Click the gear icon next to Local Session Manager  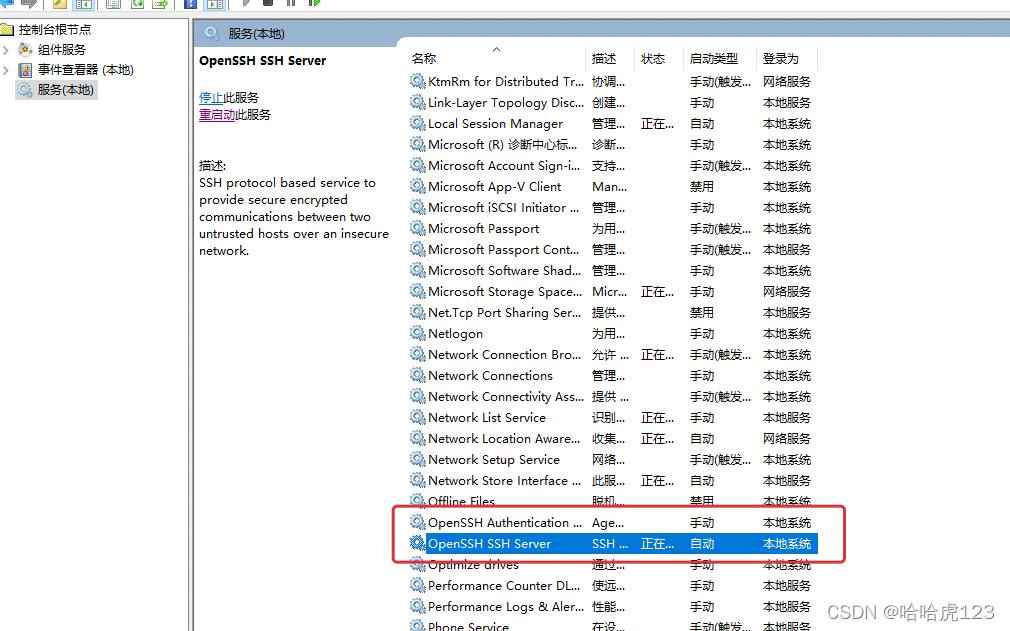[417, 123]
